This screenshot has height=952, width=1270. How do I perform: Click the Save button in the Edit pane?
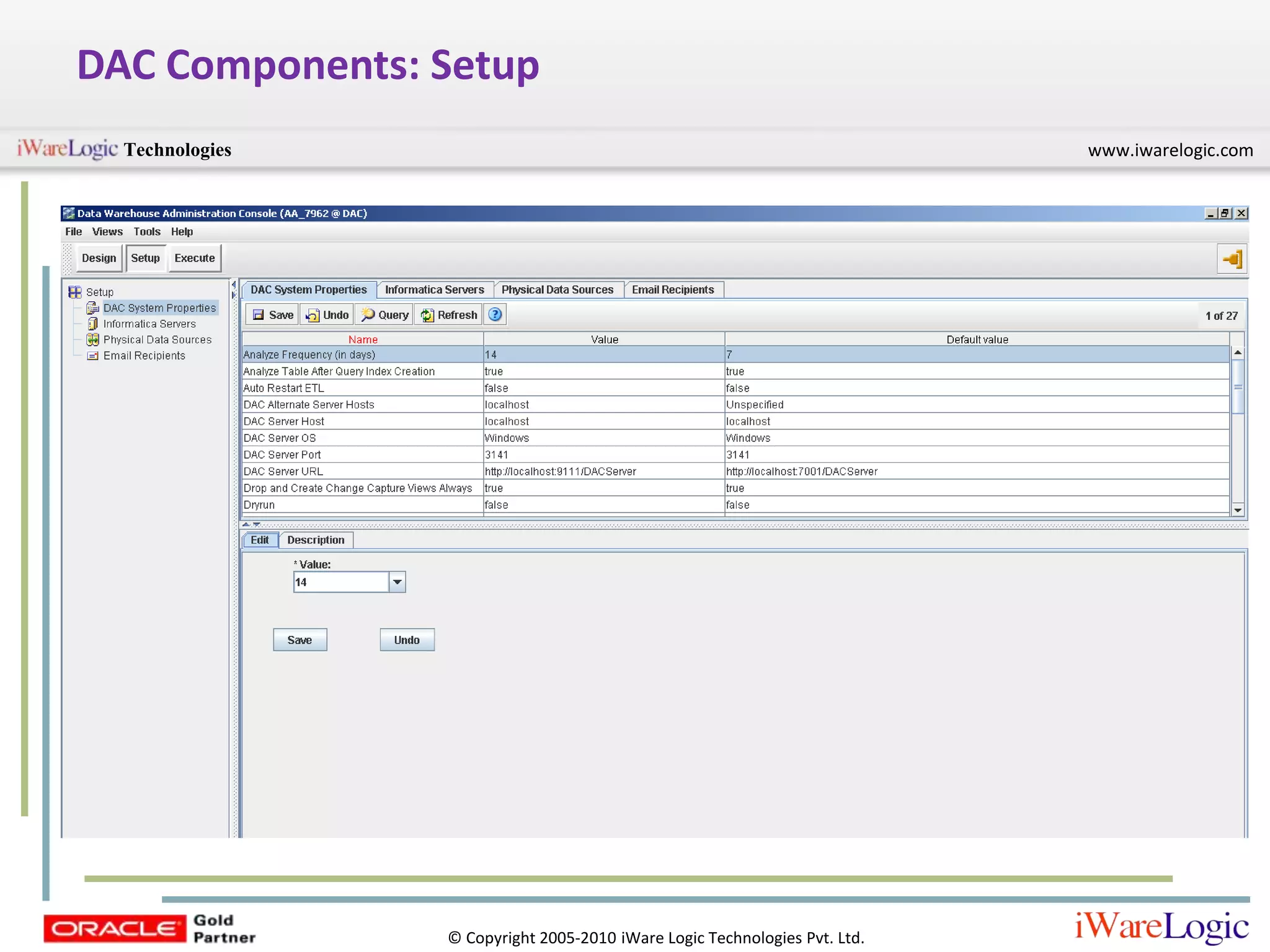[300, 640]
